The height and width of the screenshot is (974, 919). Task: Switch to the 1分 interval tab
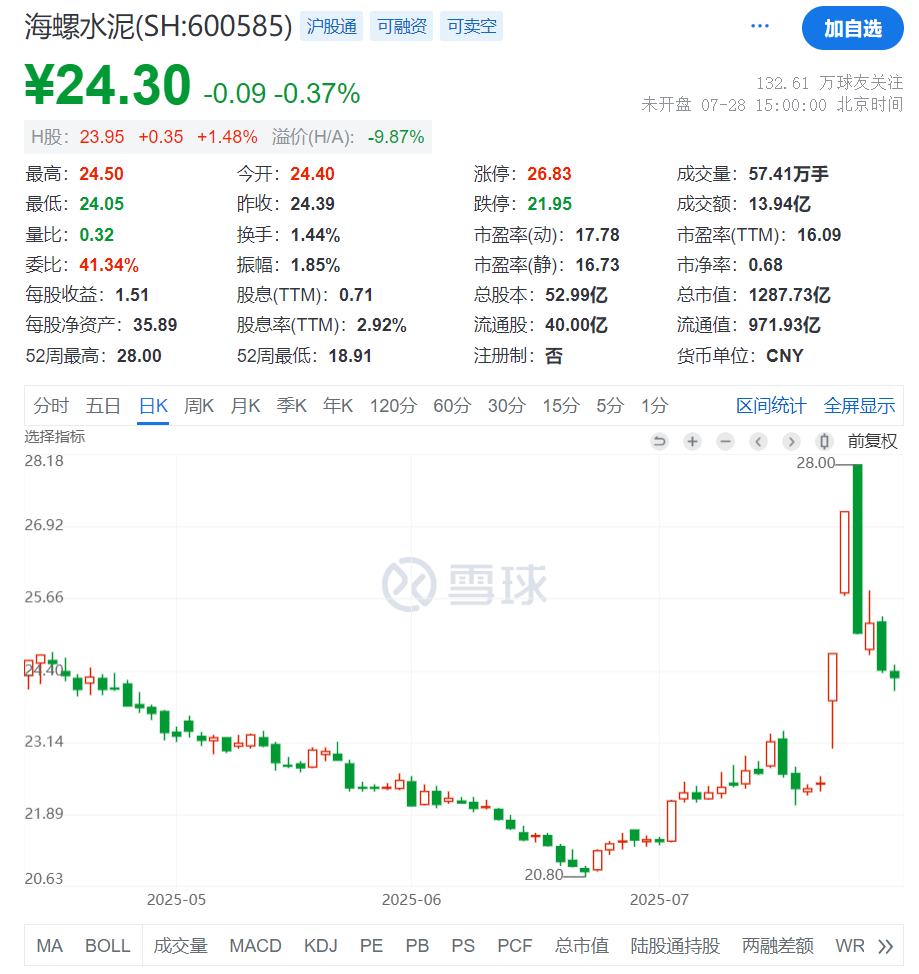point(655,406)
